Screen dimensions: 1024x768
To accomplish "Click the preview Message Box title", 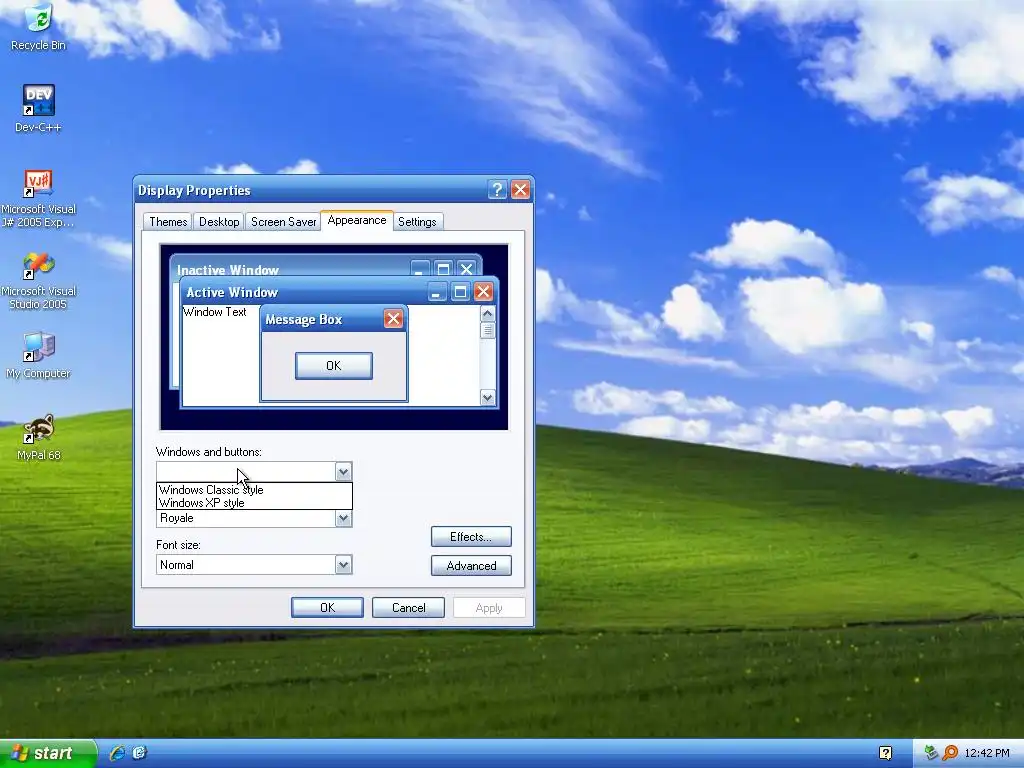I will tap(304, 319).
